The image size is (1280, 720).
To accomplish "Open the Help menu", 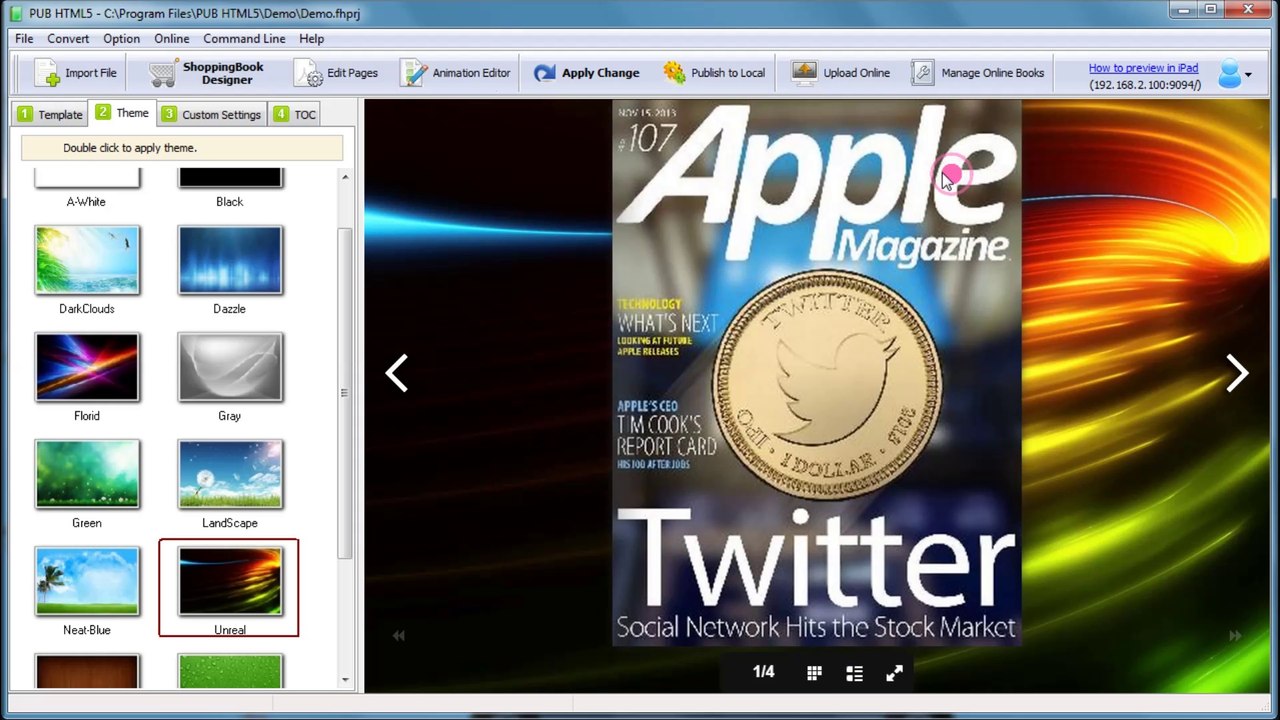I will (311, 39).
